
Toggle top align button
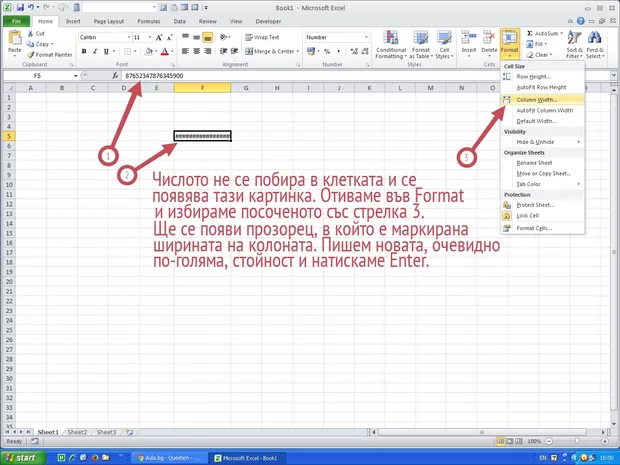pyautogui.click(x=185, y=38)
